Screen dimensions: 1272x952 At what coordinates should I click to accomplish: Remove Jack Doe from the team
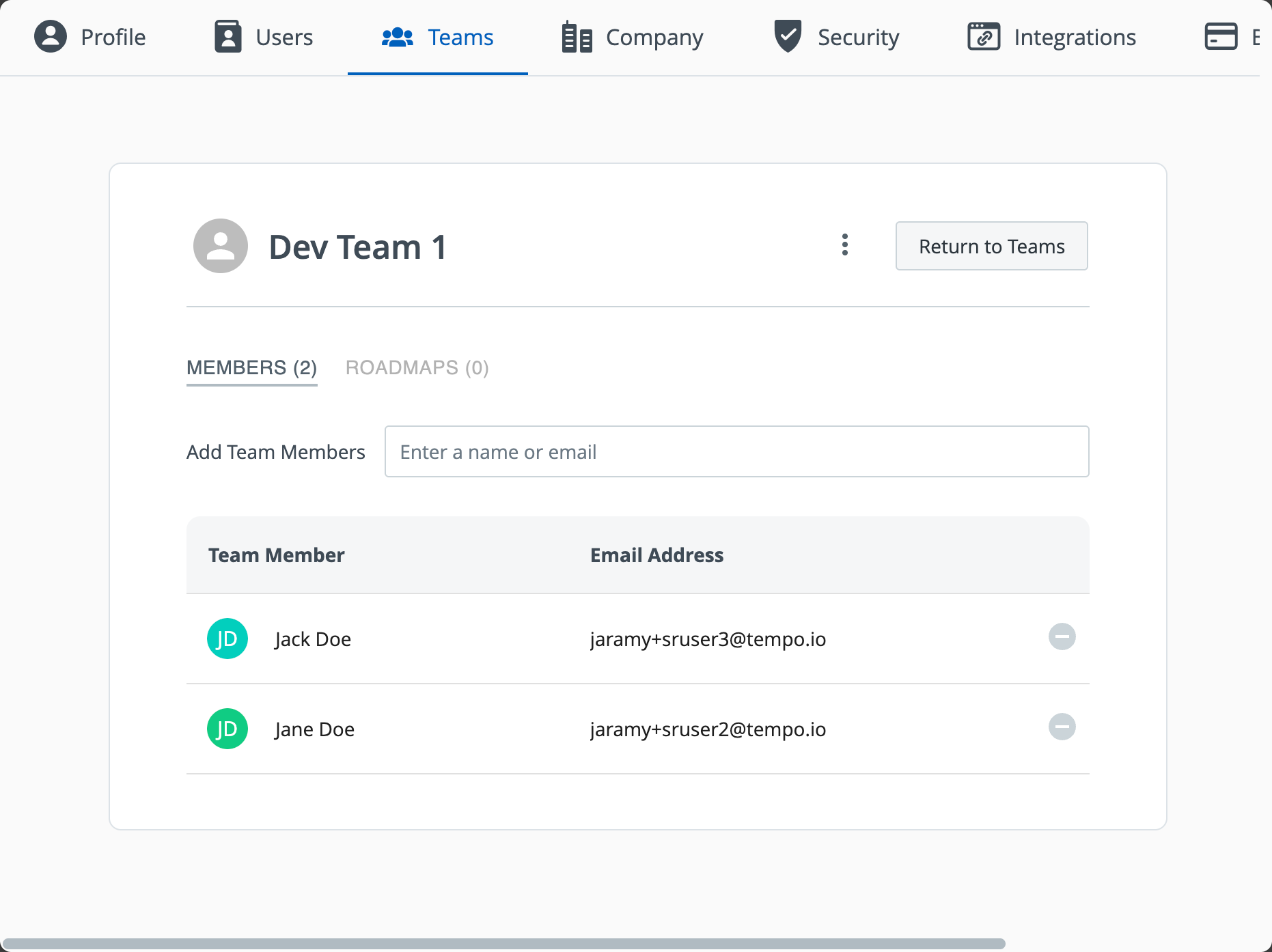[1062, 637]
